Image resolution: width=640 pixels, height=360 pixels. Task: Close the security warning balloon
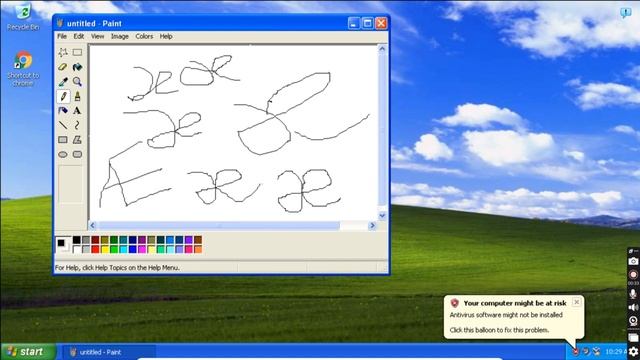576,302
